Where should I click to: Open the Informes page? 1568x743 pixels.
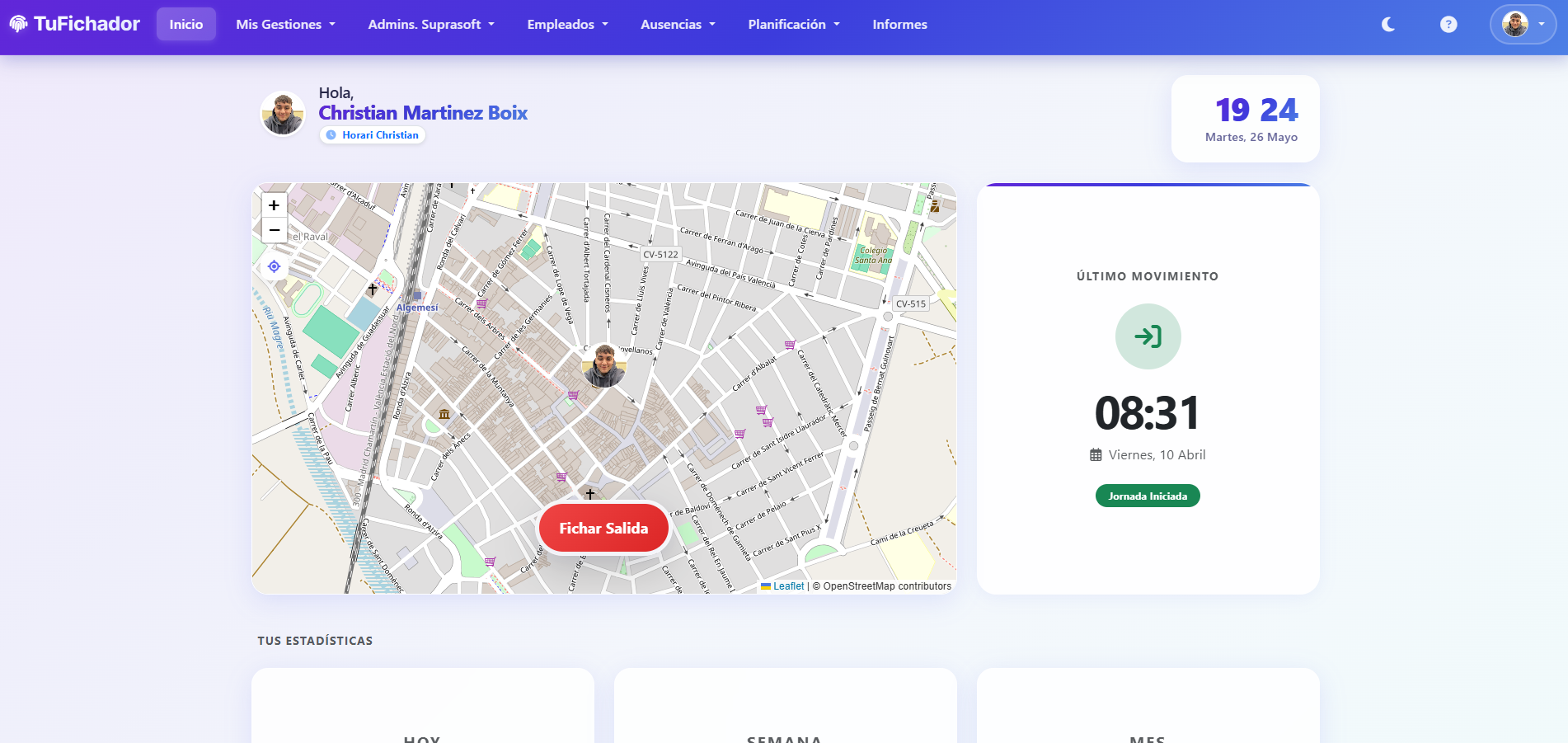pos(900,25)
